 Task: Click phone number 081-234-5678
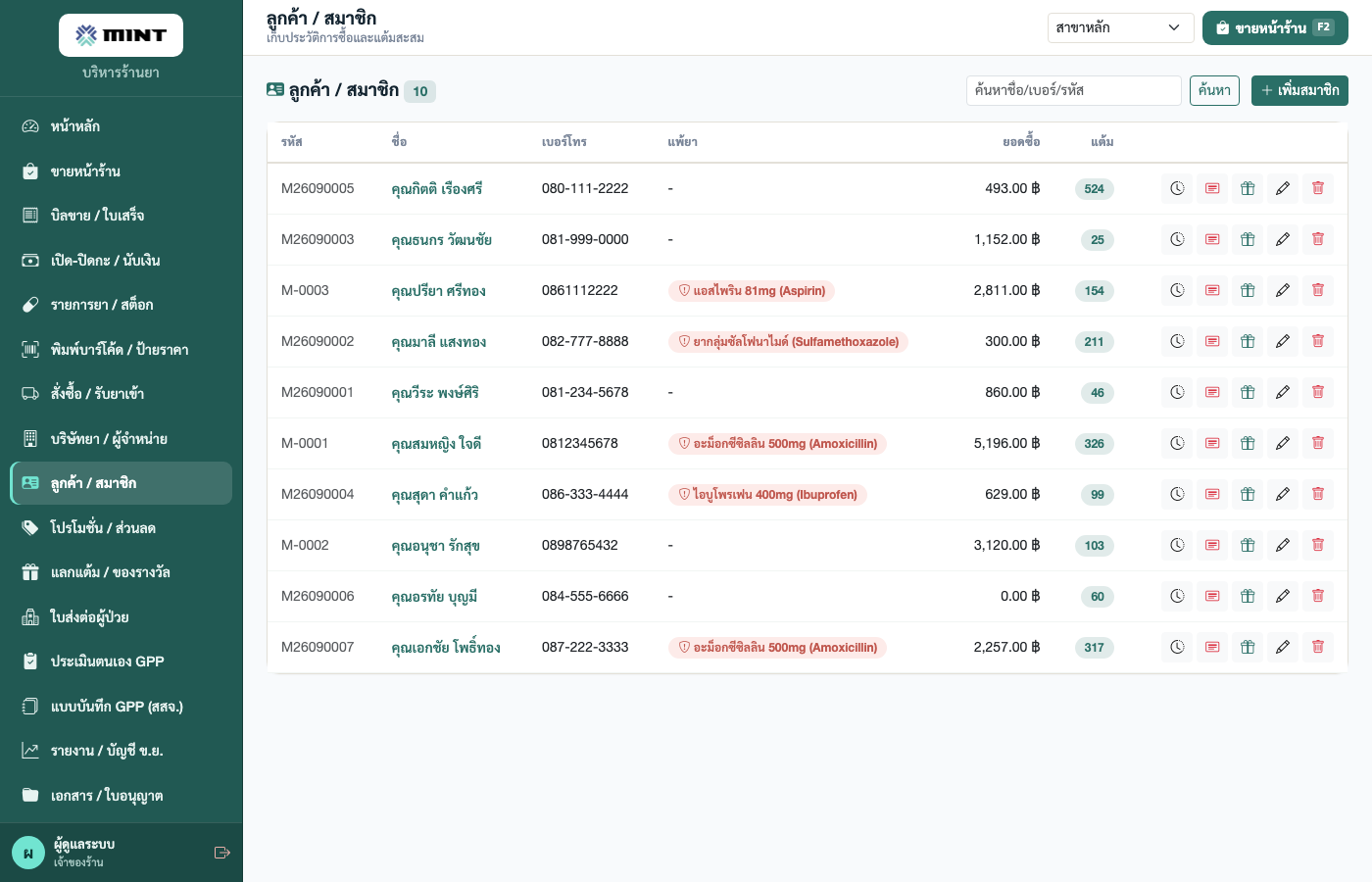click(585, 393)
